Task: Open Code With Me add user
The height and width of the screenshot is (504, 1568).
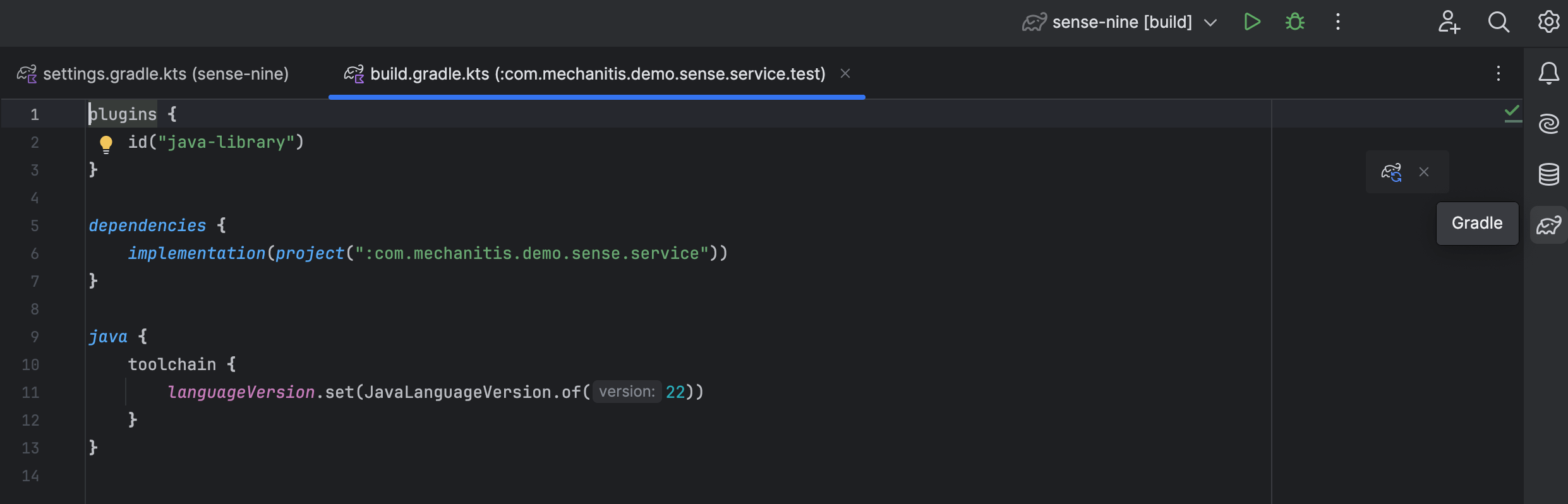Action: [x=1449, y=22]
